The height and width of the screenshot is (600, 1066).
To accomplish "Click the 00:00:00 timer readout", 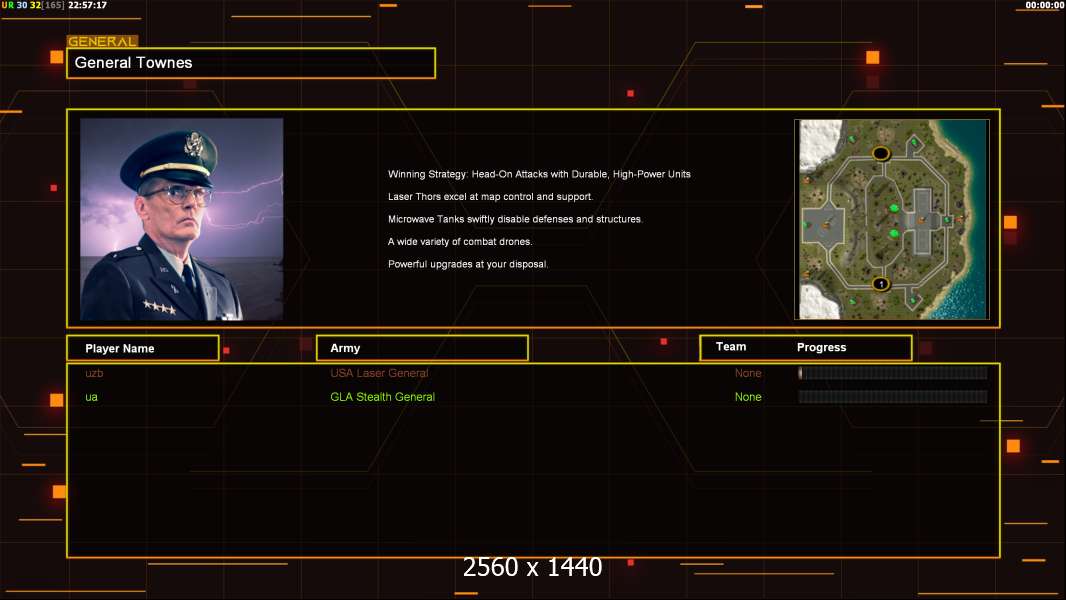I will 1045,5.
